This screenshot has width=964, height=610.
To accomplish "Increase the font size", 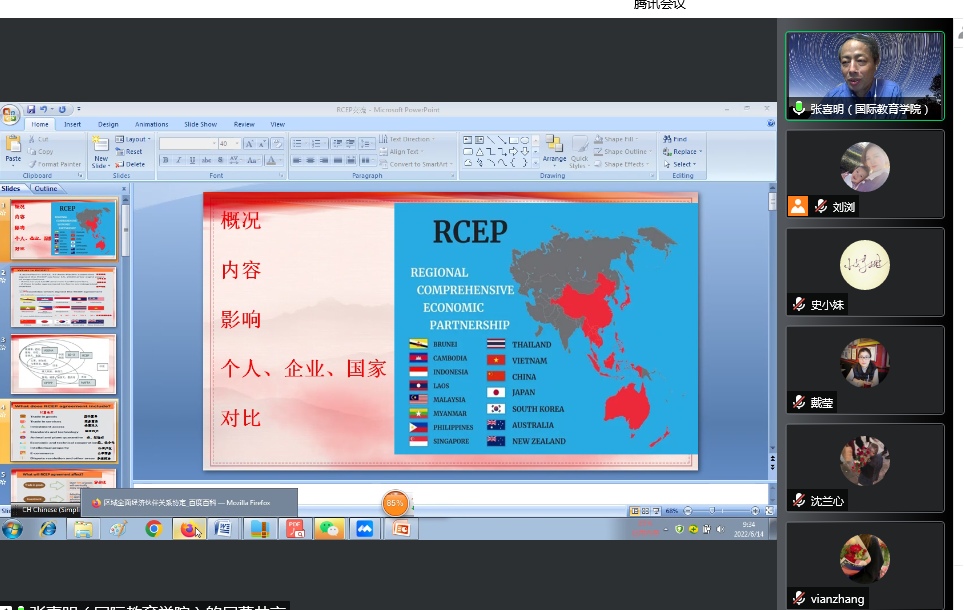I will pos(249,144).
